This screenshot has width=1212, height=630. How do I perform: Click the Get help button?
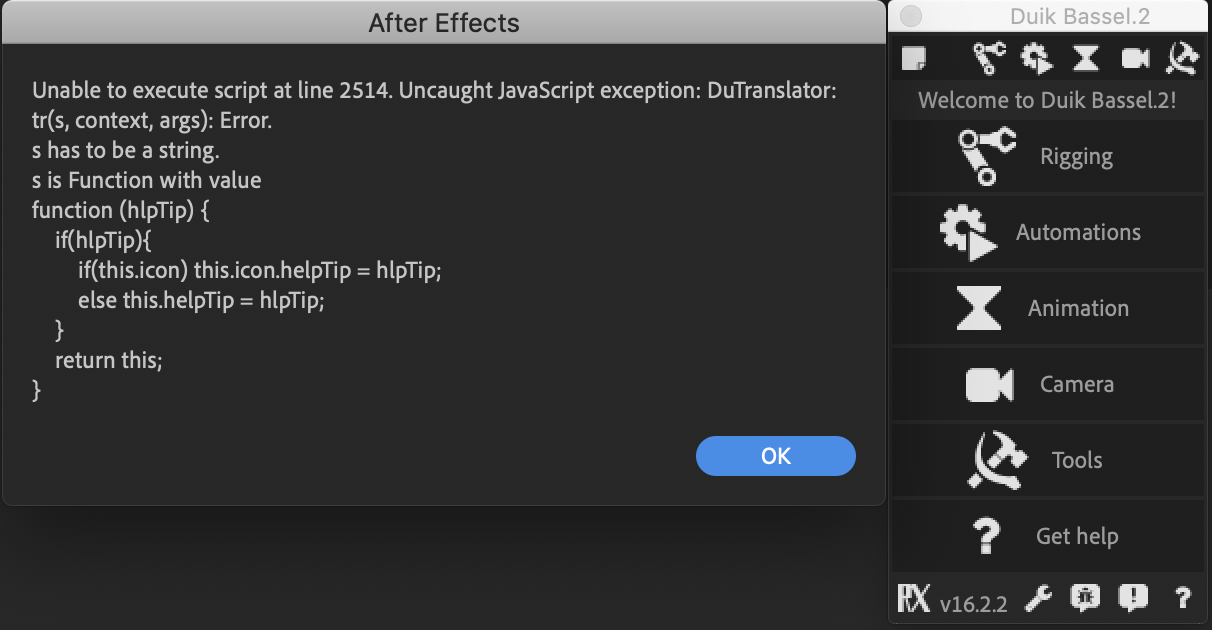tap(1047, 536)
